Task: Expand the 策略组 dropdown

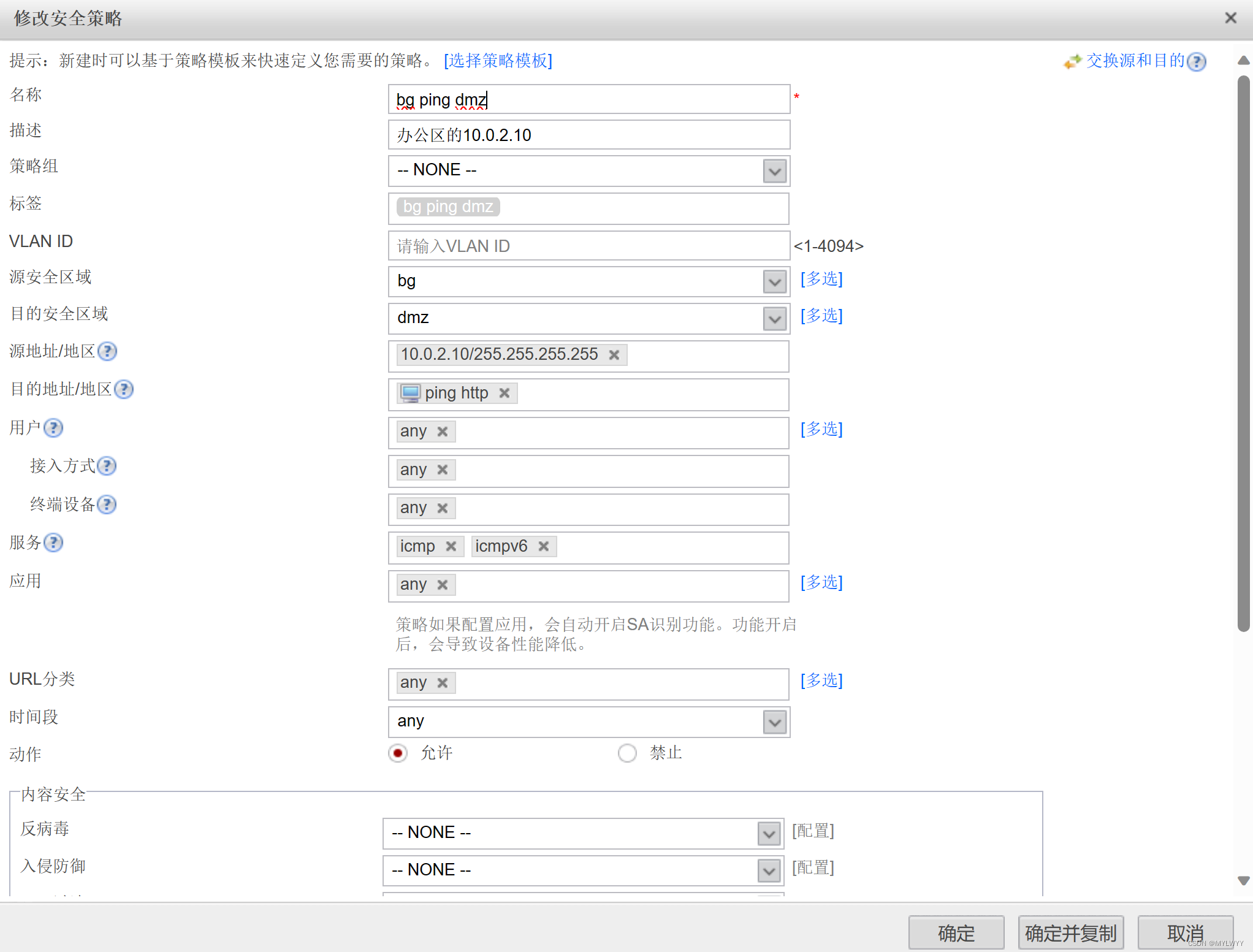Action: point(774,171)
